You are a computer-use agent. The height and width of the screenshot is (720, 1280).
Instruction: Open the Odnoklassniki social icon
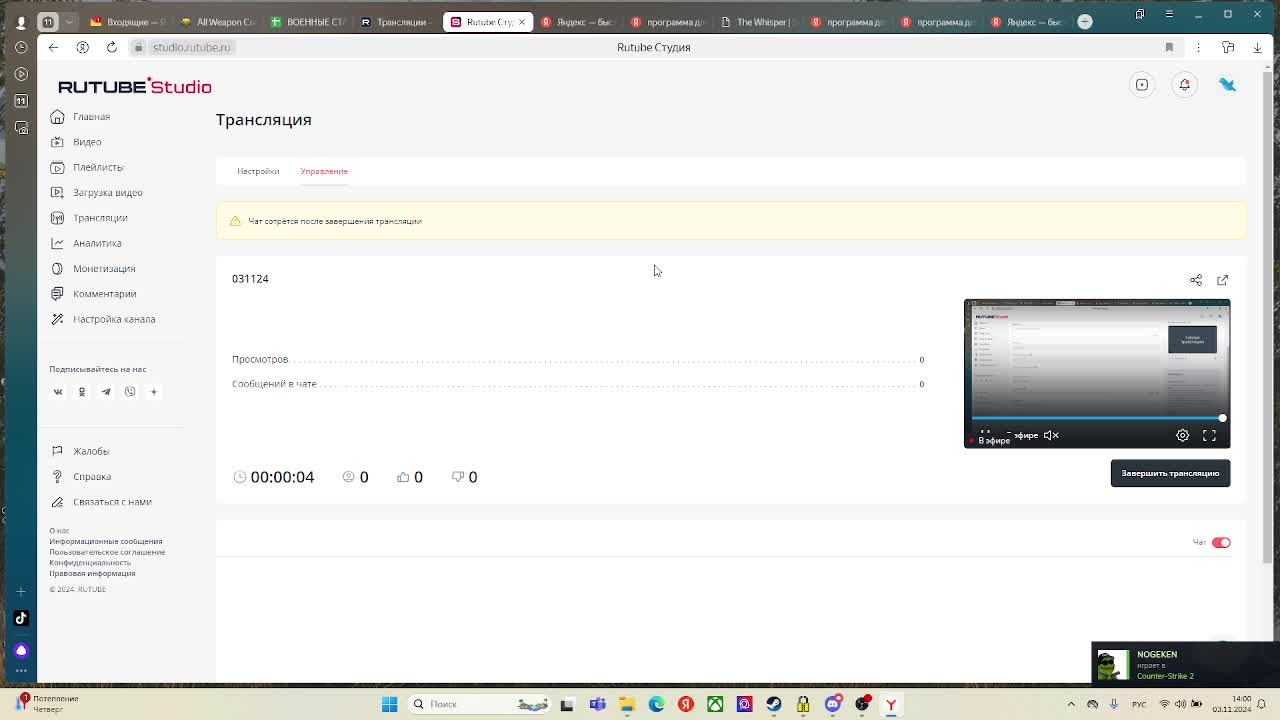(82, 392)
